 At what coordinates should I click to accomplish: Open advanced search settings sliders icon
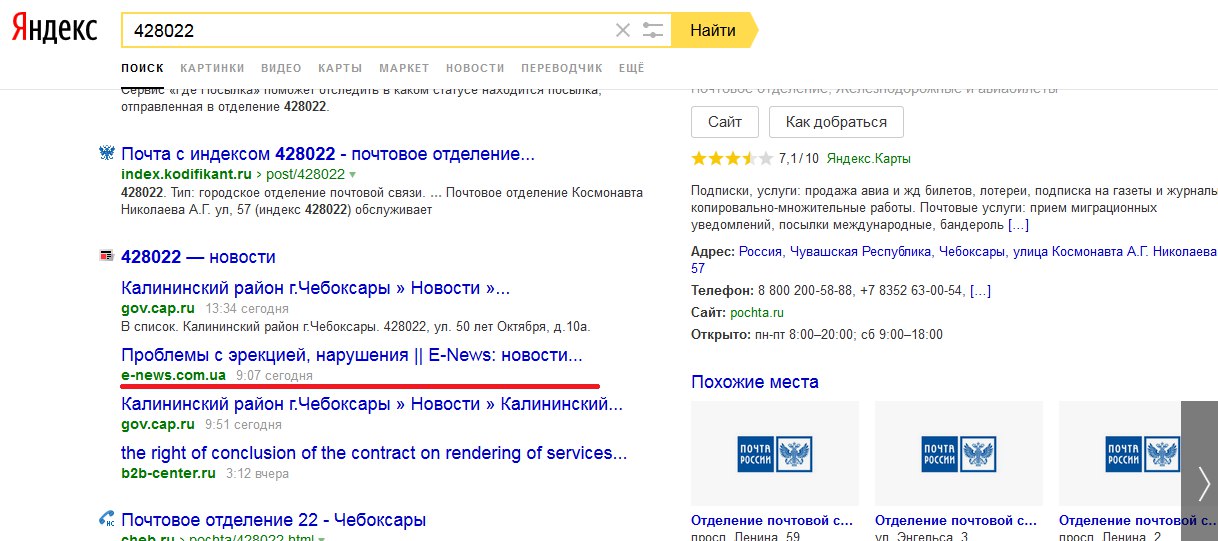click(x=653, y=30)
